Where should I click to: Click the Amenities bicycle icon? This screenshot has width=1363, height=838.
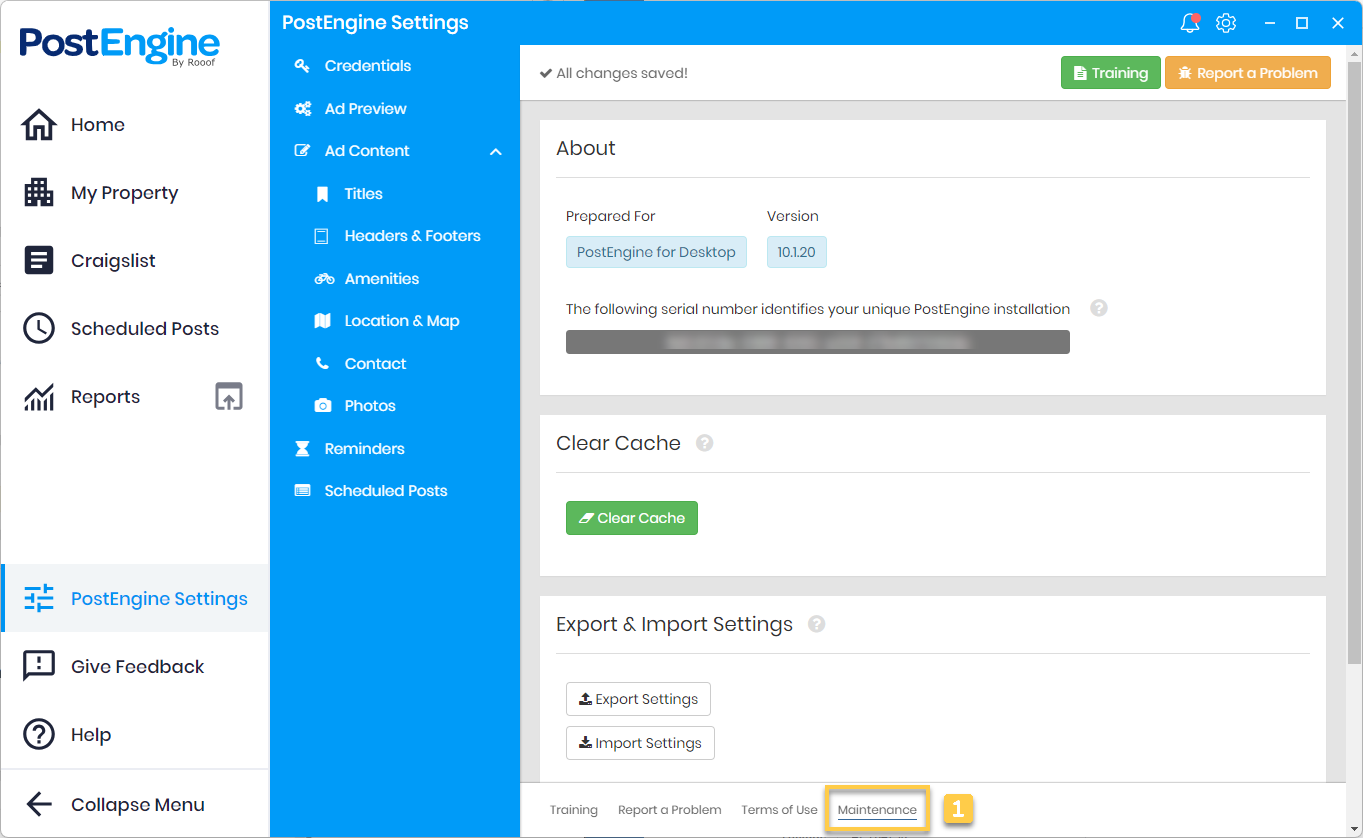[324, 279]
